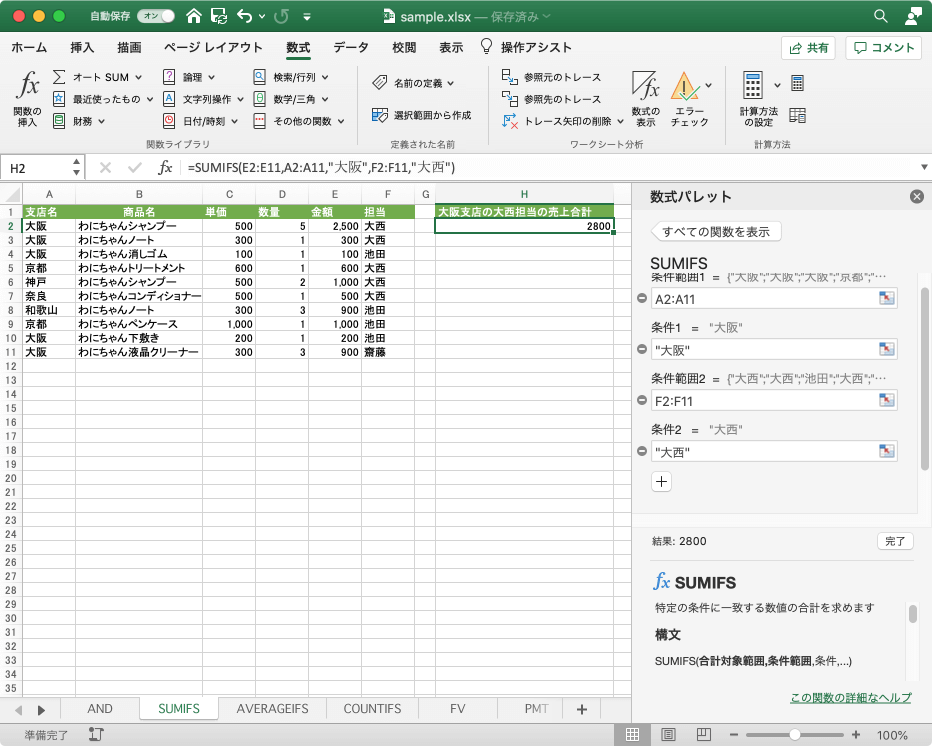Switch to Normal view in status bar
This screenshot has width=932, height=746.
click(x=632, y=735)
